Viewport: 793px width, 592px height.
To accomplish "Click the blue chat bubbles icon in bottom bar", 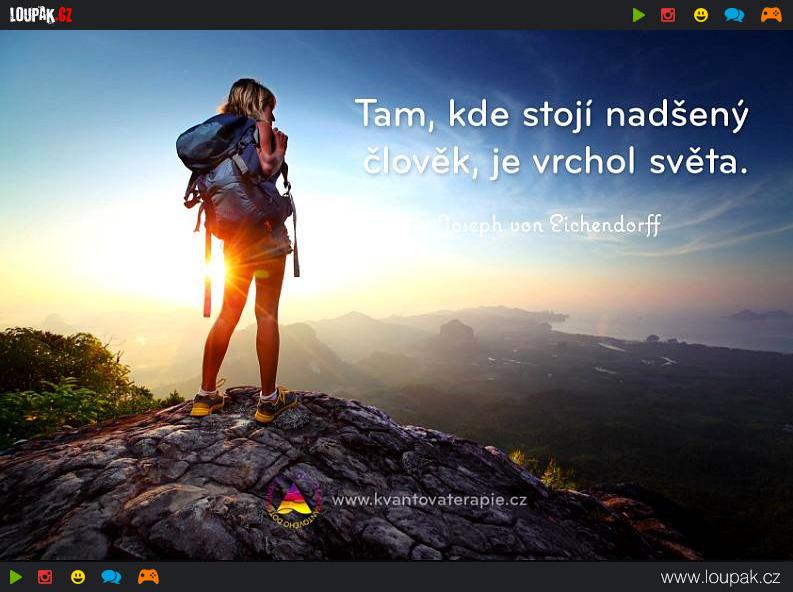I will (111, 577).
